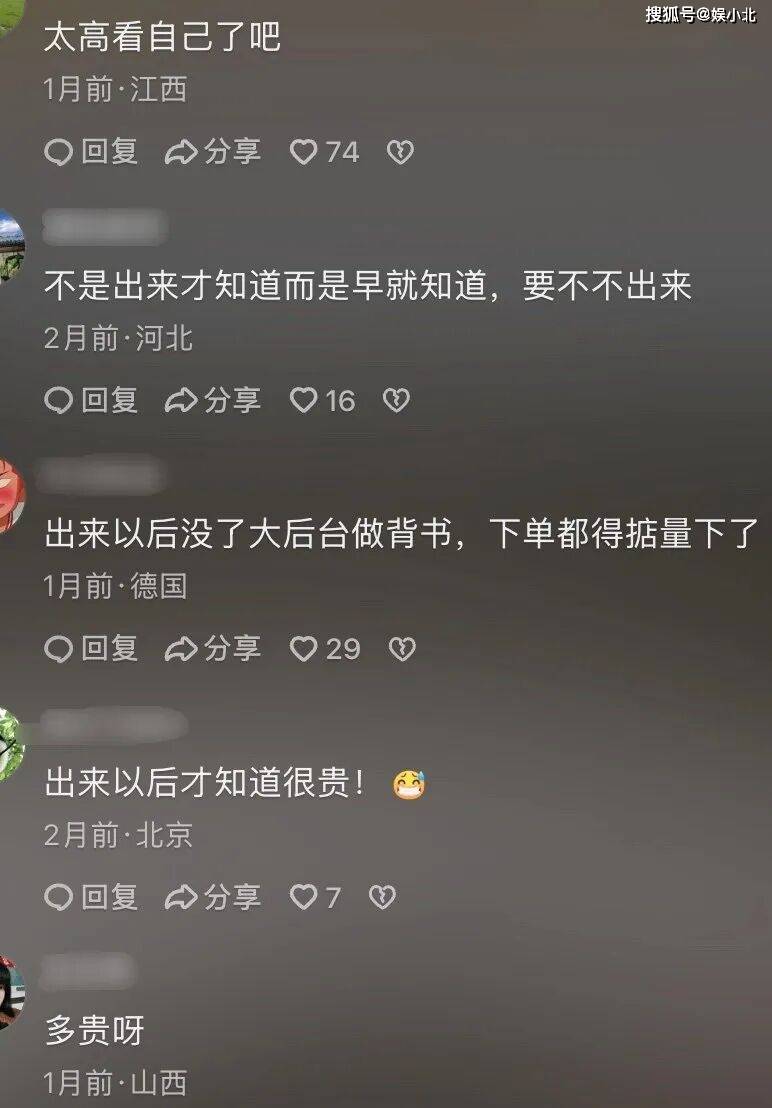This screenshot has width=772, height=1108.
Task: Like the comment with 74 likes
Action: click(325, 152)
